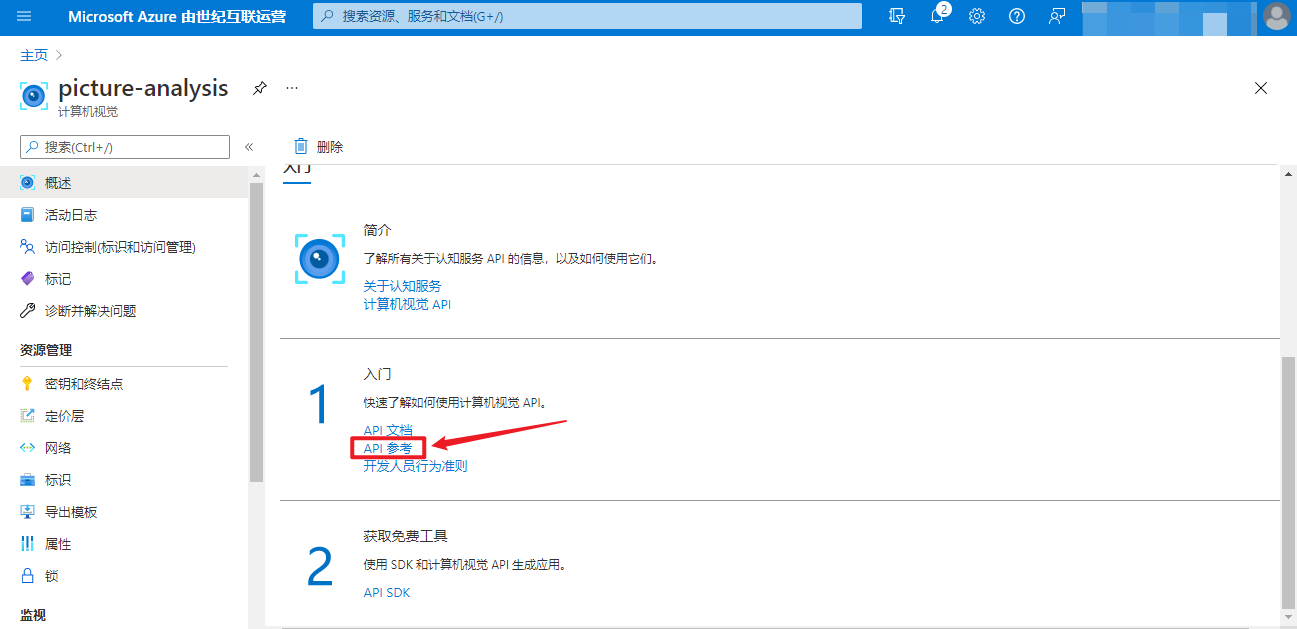
Task: Open the feedback icon in top bar
Action: (1057, 16)
